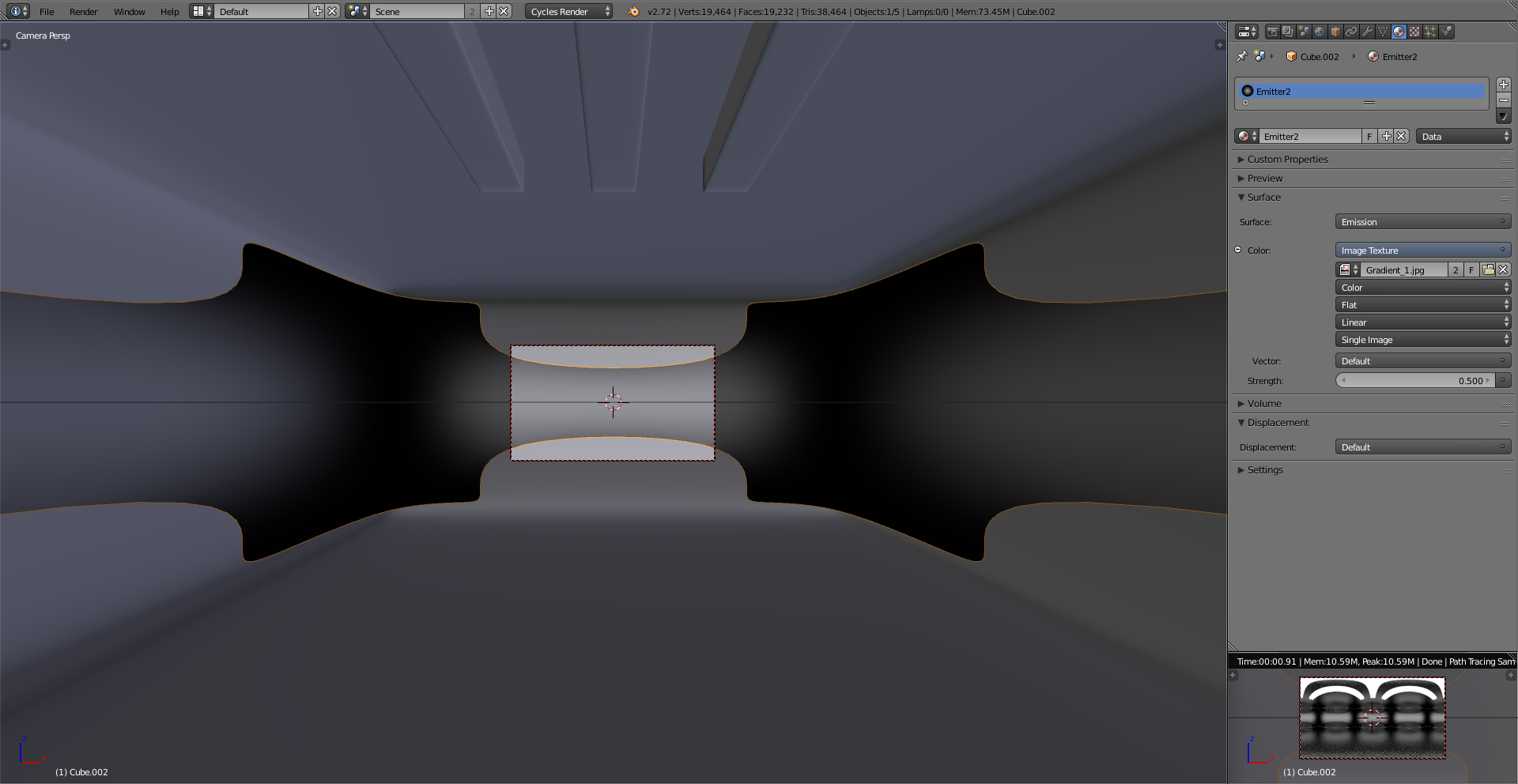Open the Linear interpolation dropdown

[x=1423, y=322]
